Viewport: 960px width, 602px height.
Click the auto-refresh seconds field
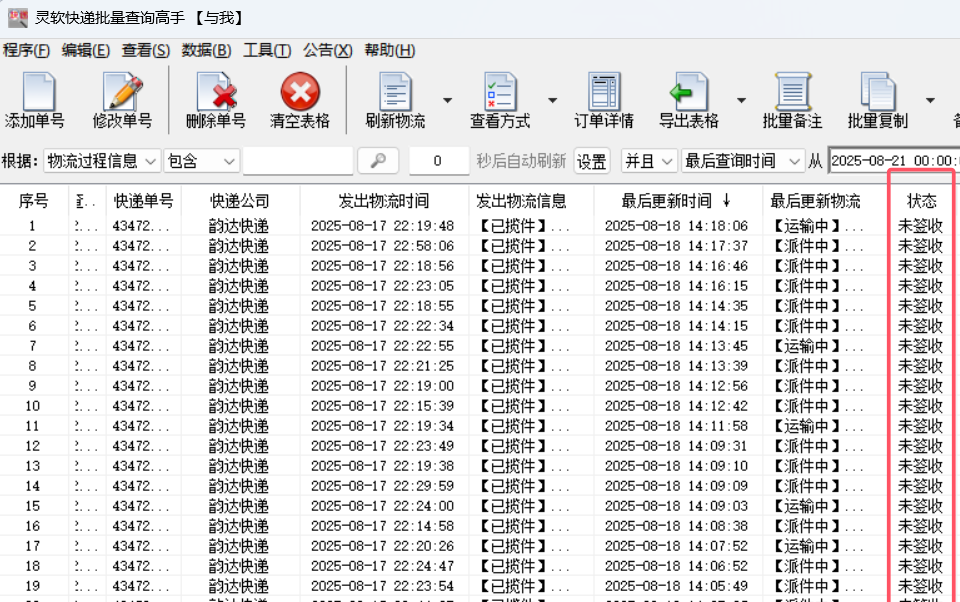tap(438, 161)
